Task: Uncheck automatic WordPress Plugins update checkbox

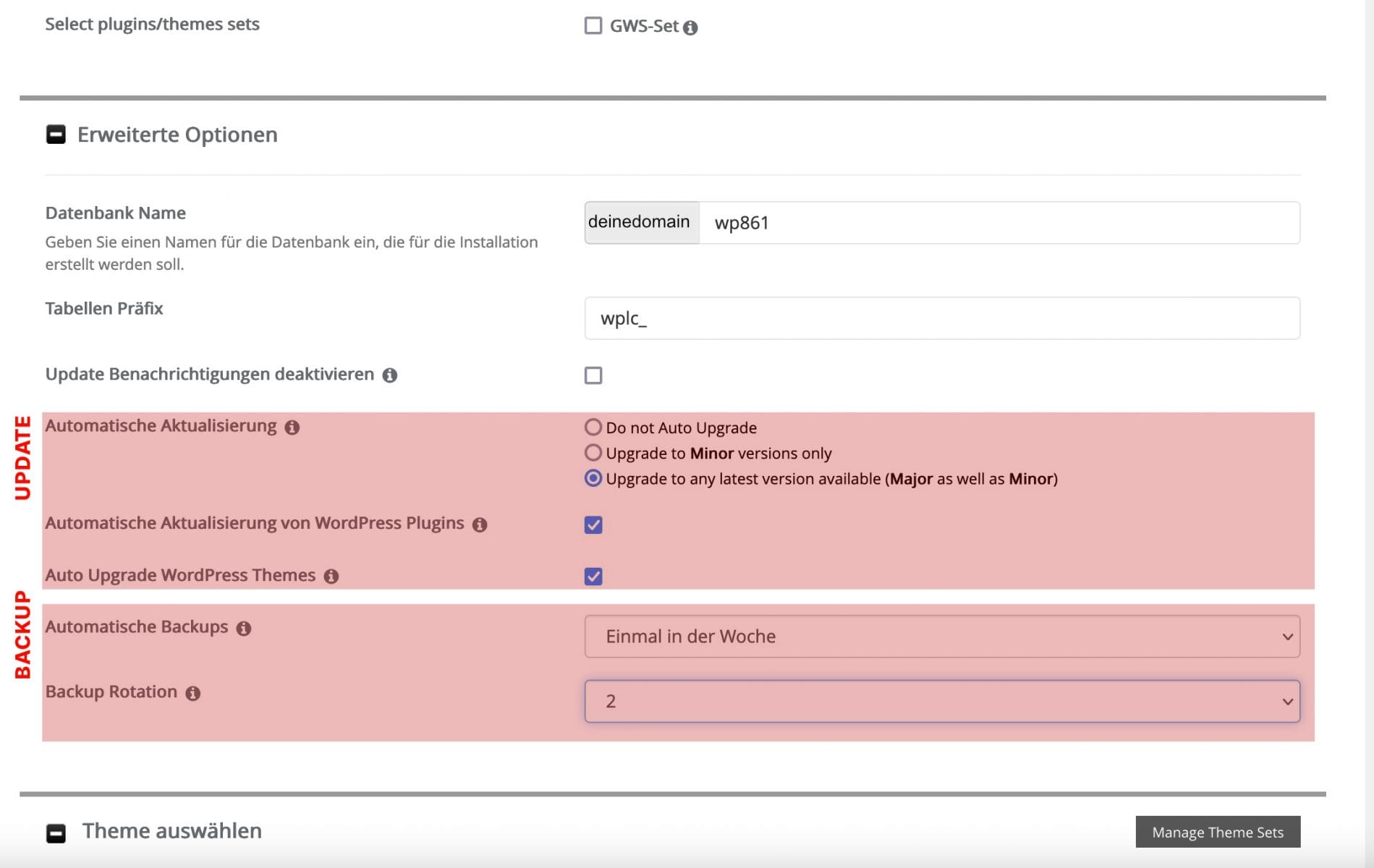Action: point(593,524)
